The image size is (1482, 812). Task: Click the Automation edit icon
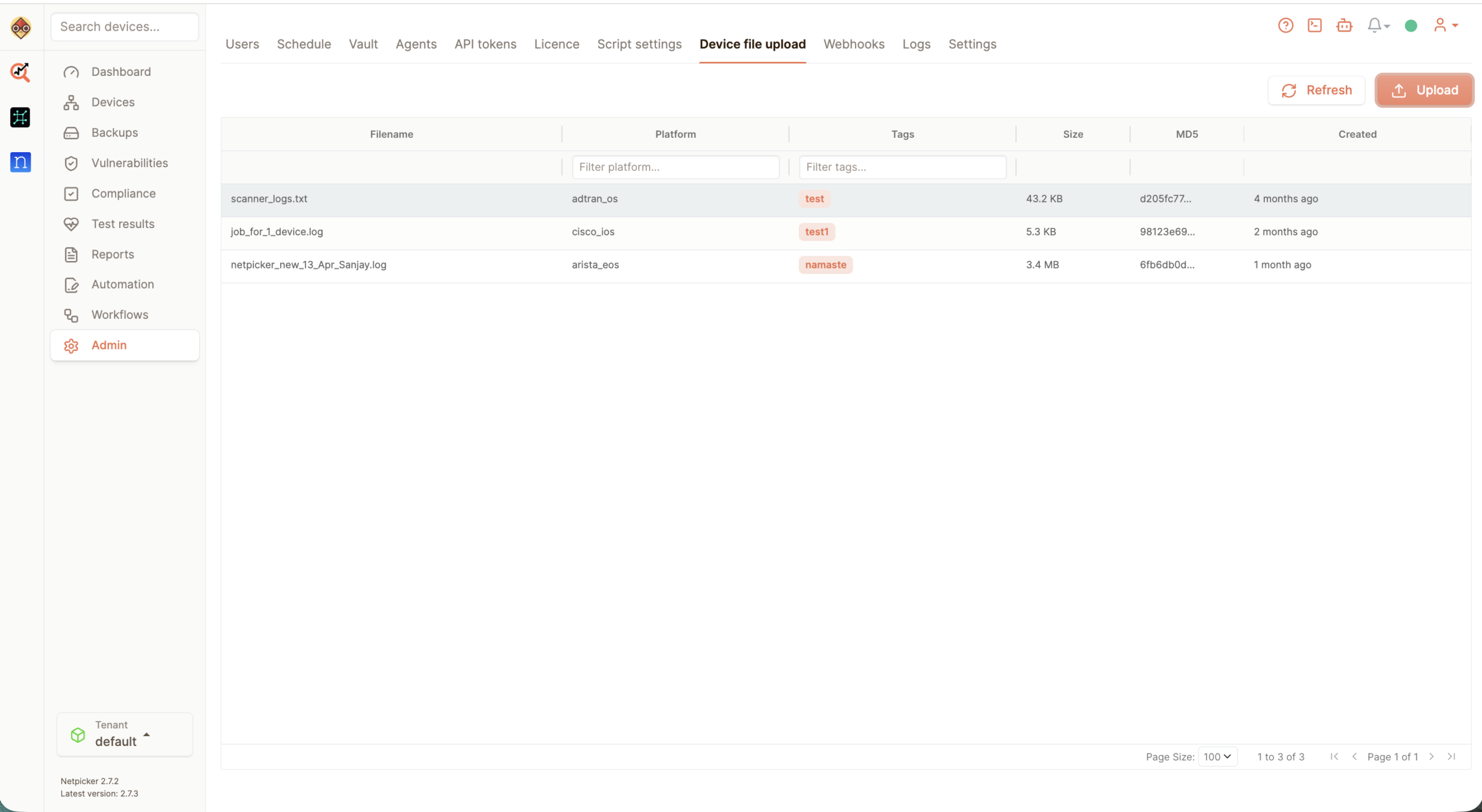point(71,285)
